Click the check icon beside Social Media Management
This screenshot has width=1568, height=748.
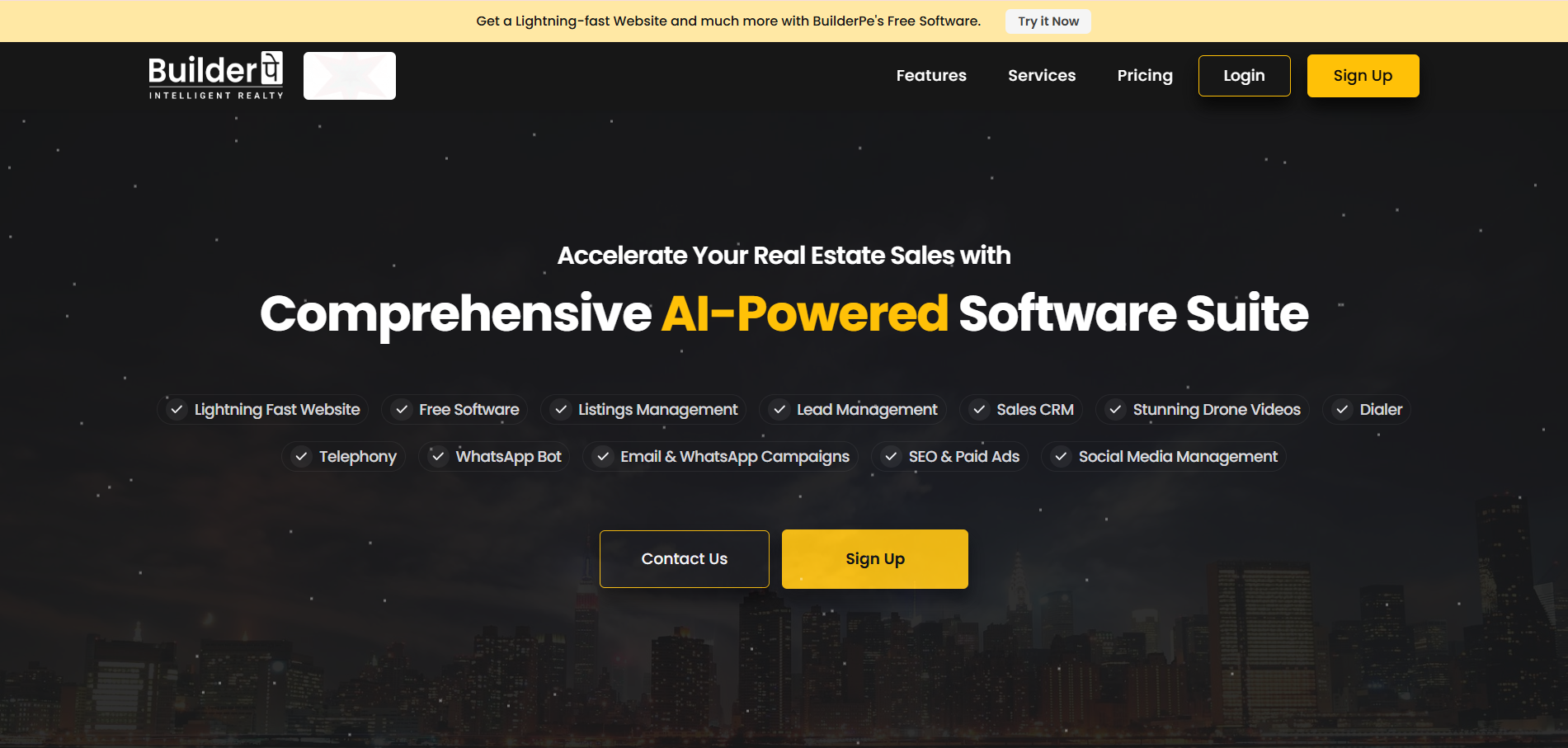pyautogui.click(x=1061, y=456)
